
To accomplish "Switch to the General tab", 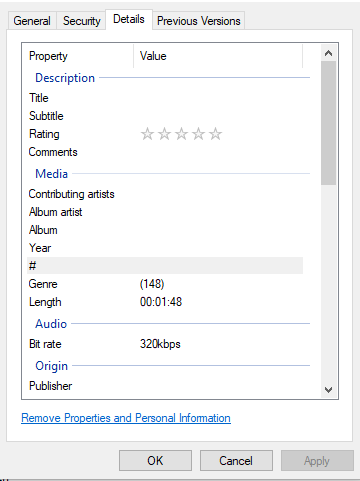I will (x=32, y=21).
